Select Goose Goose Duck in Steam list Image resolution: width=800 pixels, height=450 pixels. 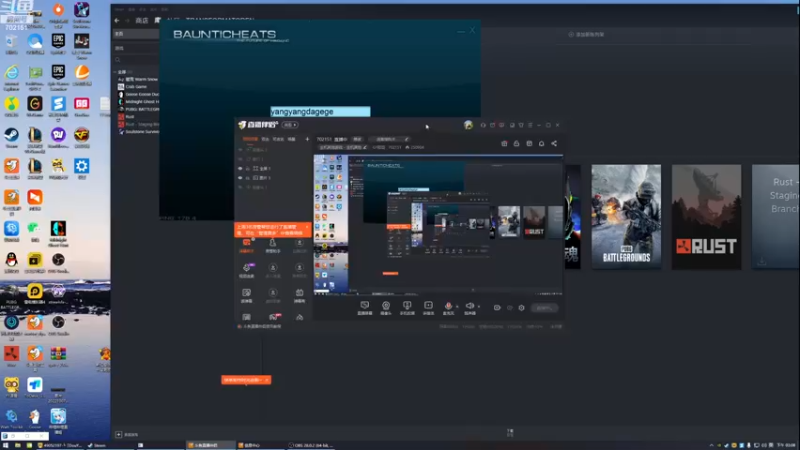(139, 94)
